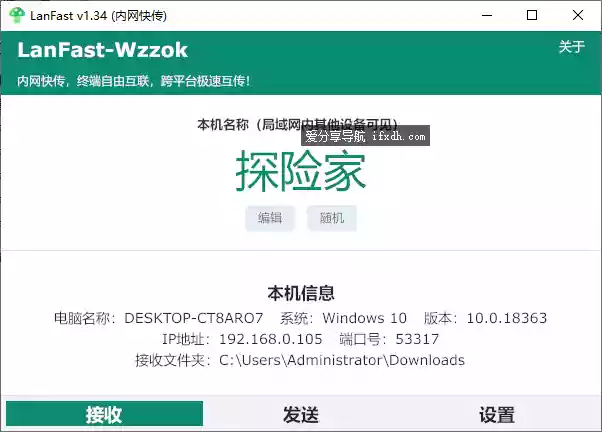Close the LanFast window
The image size is (602, 432).
[578, 15]
